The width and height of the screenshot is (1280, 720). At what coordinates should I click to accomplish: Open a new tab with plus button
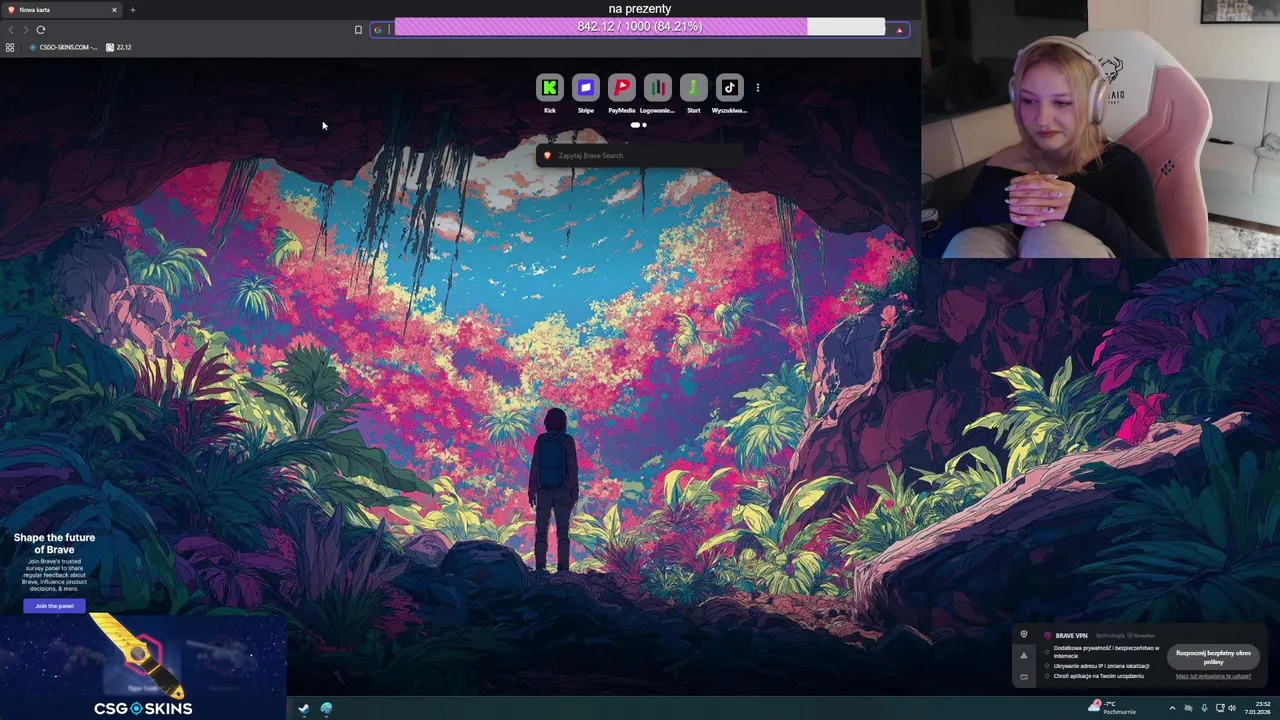pyautogui.click(x=132, y=10)
